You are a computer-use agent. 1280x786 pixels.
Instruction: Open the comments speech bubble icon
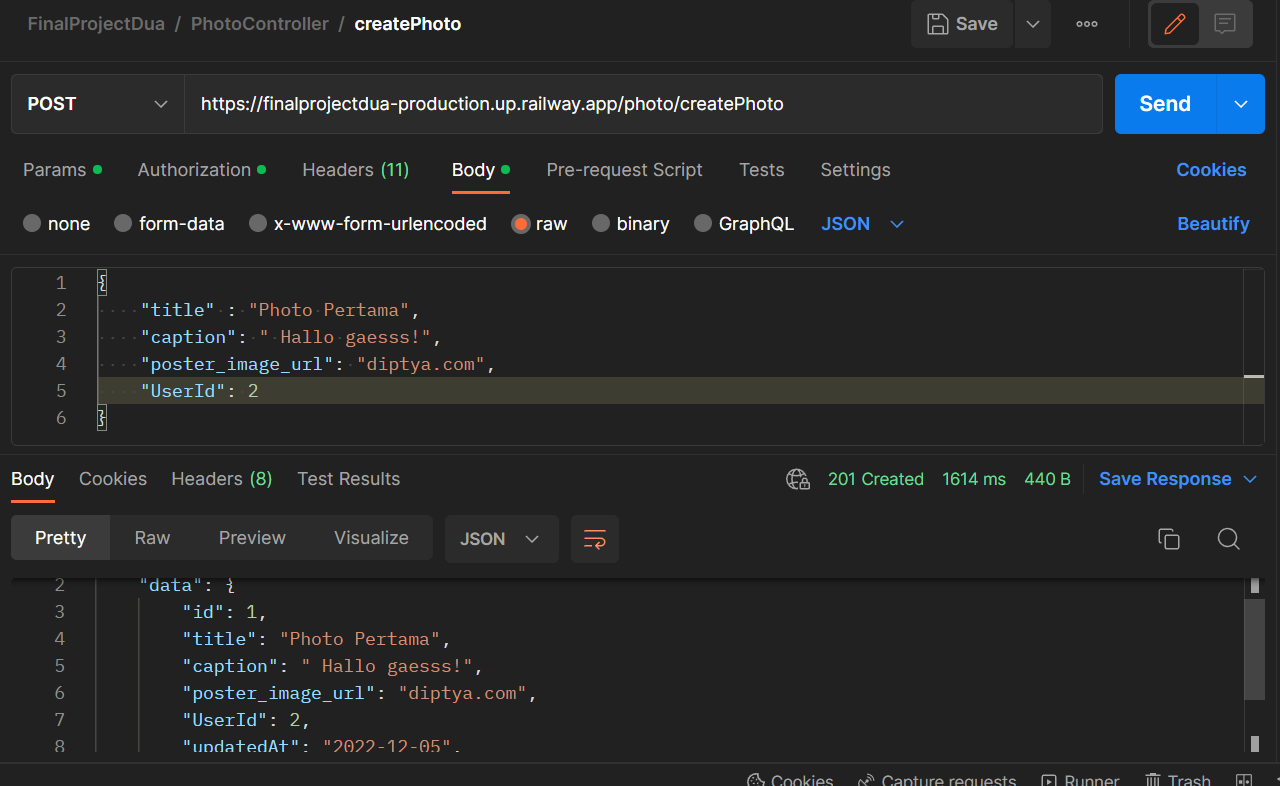[1225, 24]
